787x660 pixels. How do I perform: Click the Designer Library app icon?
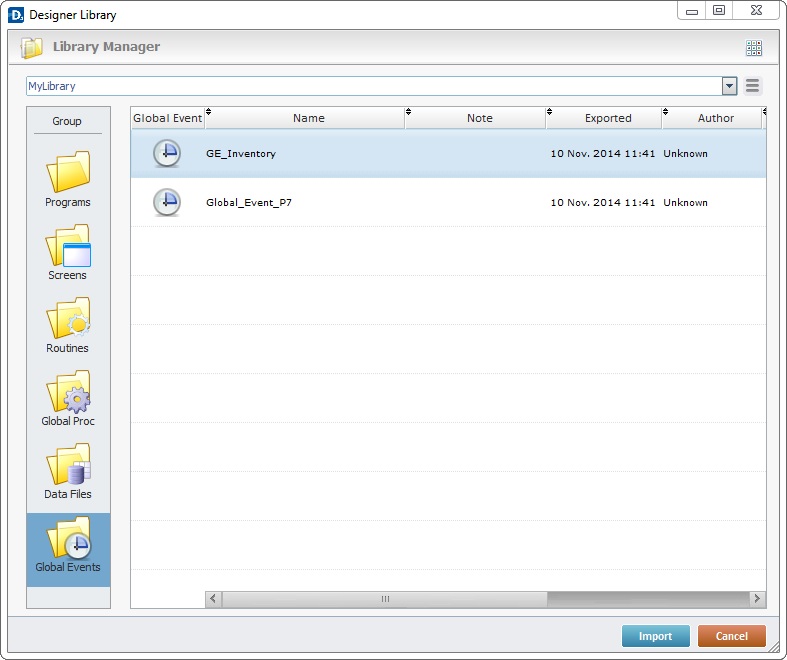pos(16,15)
